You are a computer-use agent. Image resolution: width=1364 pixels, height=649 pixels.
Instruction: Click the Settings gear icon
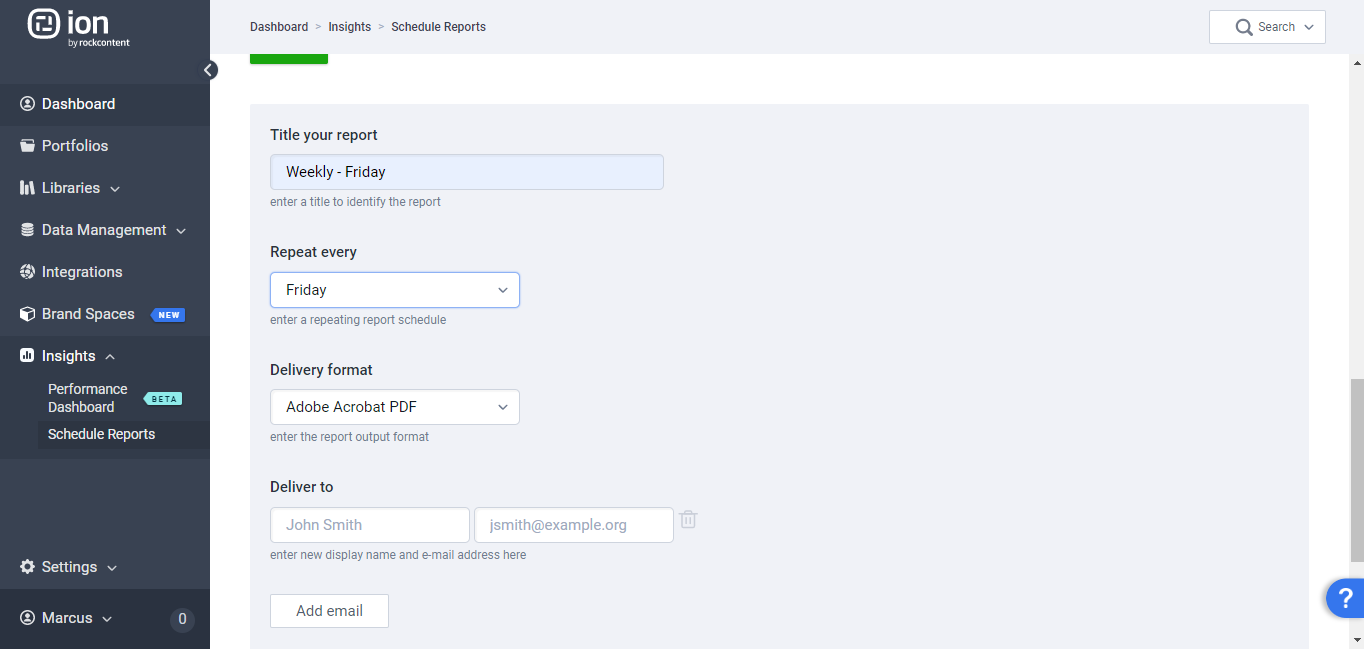click(x=27, y=567)
